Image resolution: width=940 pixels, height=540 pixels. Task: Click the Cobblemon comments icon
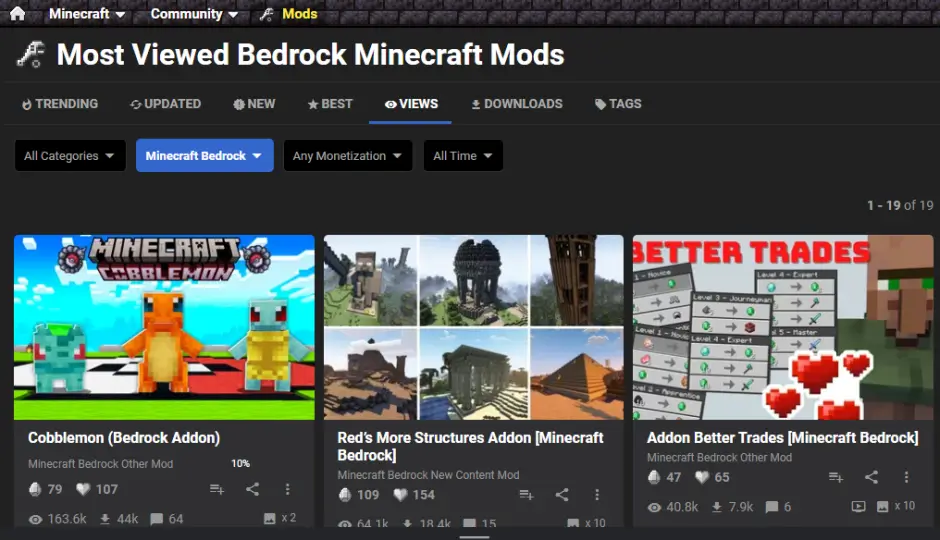click(x=156, y=518)
